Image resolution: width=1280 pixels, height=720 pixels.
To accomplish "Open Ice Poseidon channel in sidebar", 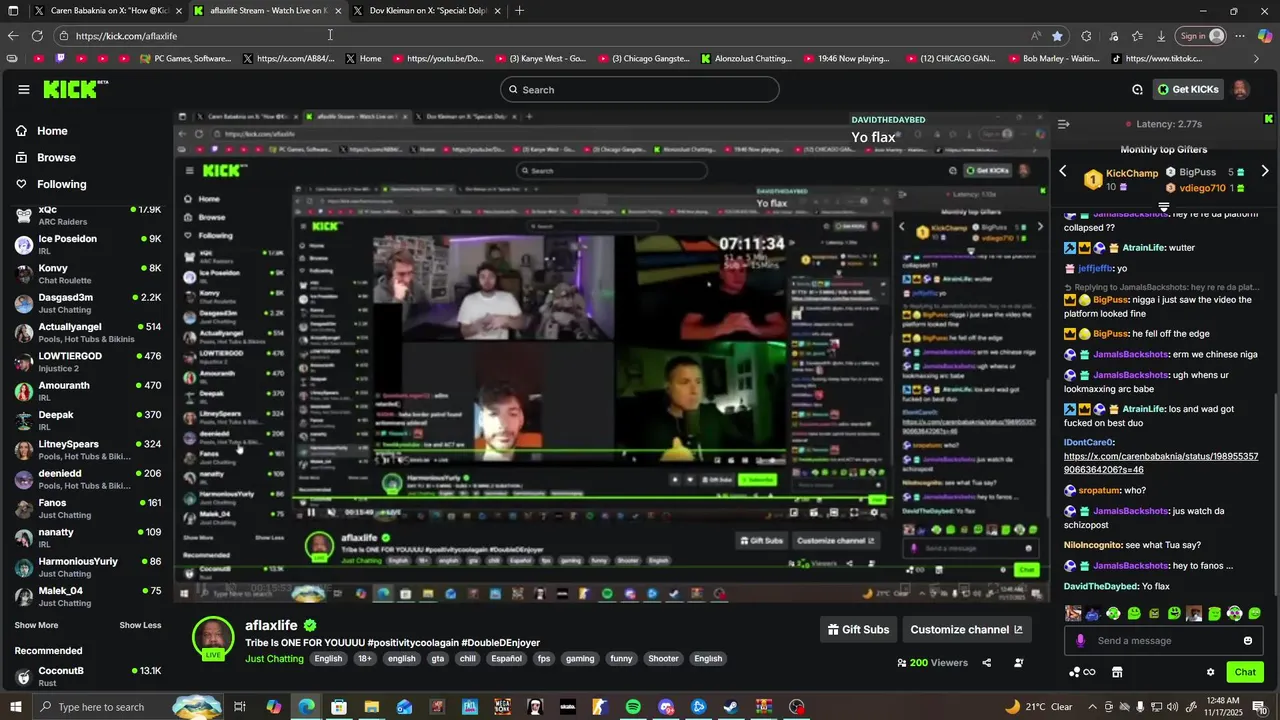I will click(88, 245).
